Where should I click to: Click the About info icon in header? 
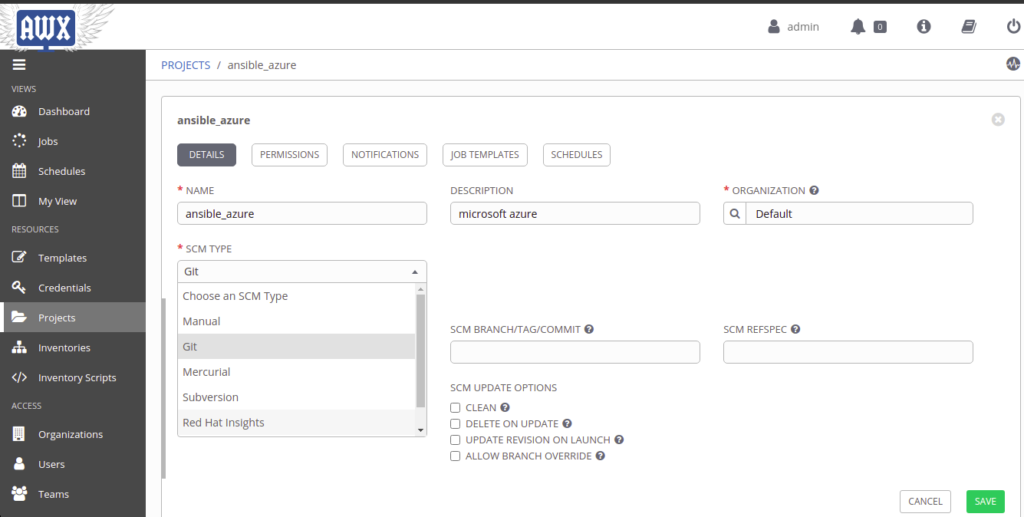[x=923, y=27]
